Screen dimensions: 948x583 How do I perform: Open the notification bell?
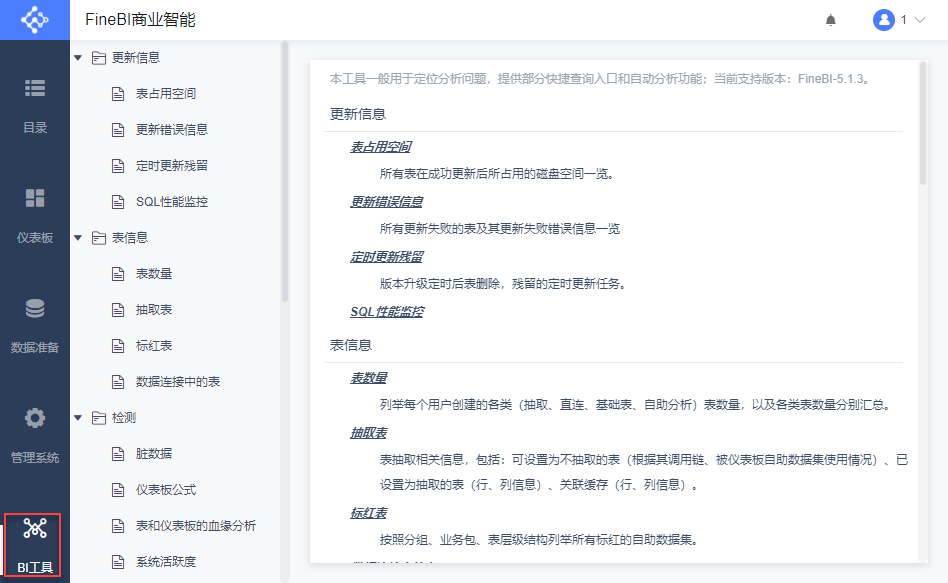tap(831, 20)
